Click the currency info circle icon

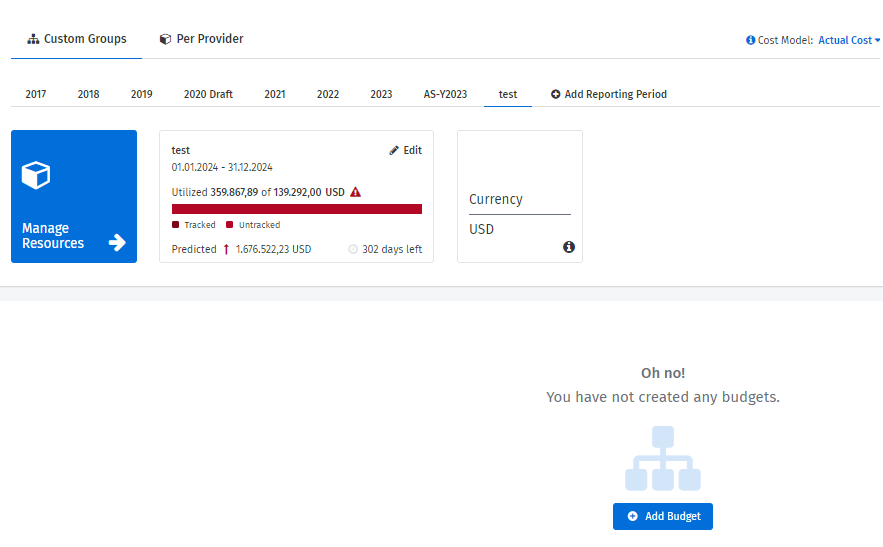coord(569,247)
